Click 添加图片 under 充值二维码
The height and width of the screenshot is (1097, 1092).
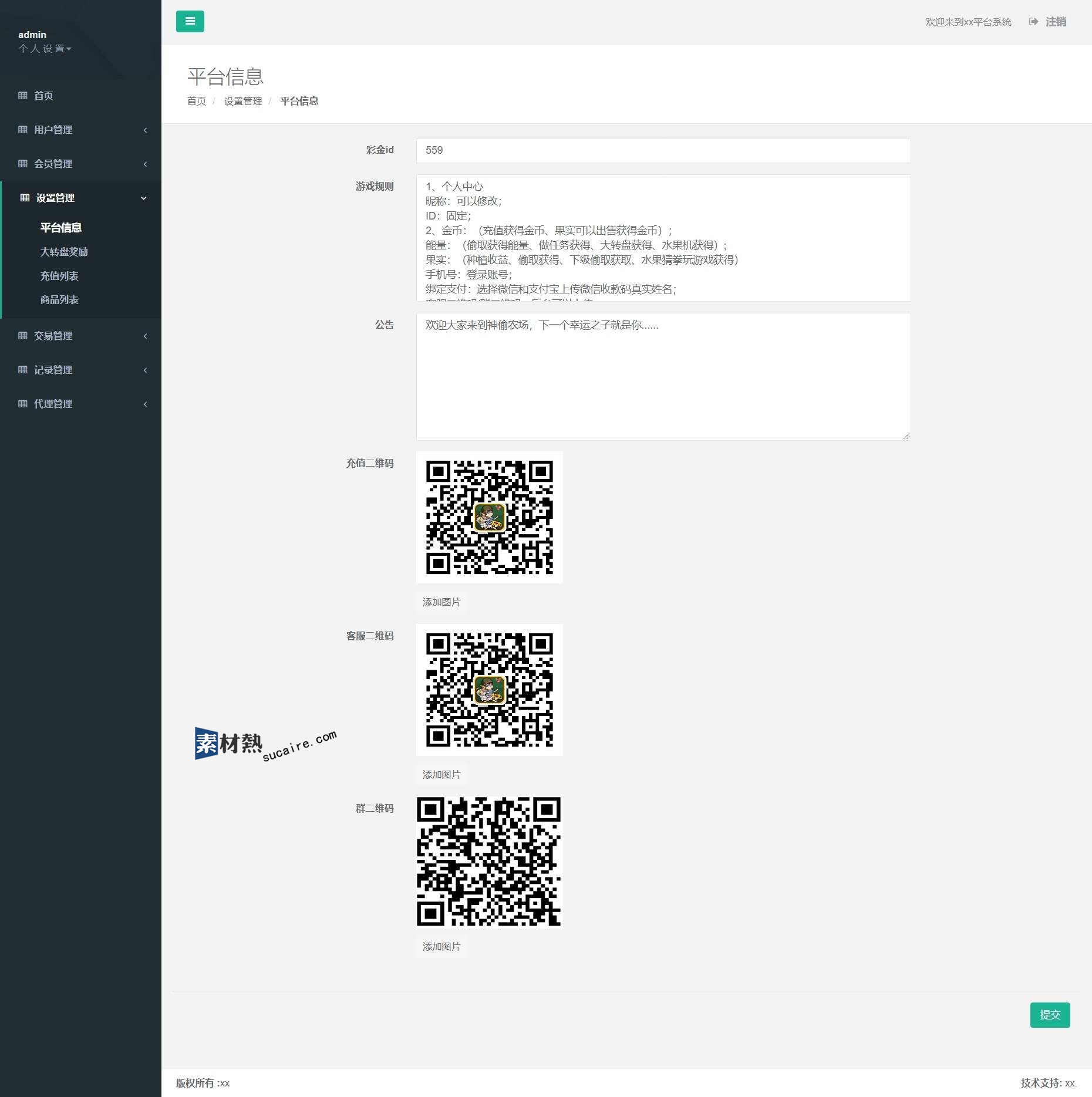pos(441,602)
